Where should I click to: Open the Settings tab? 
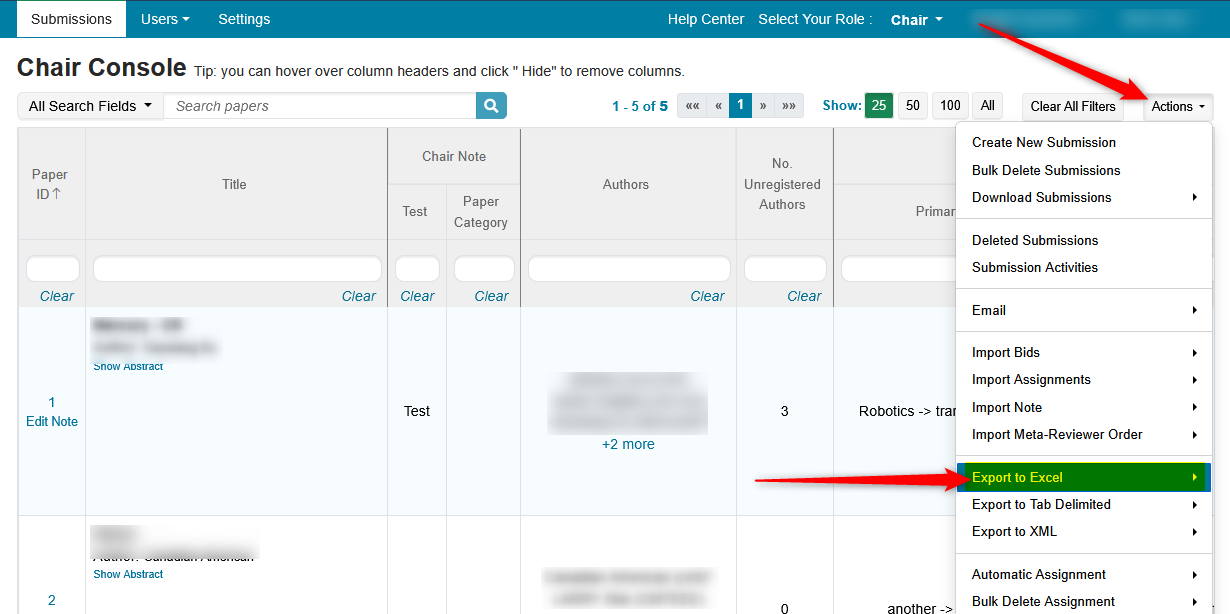[244, 19]
